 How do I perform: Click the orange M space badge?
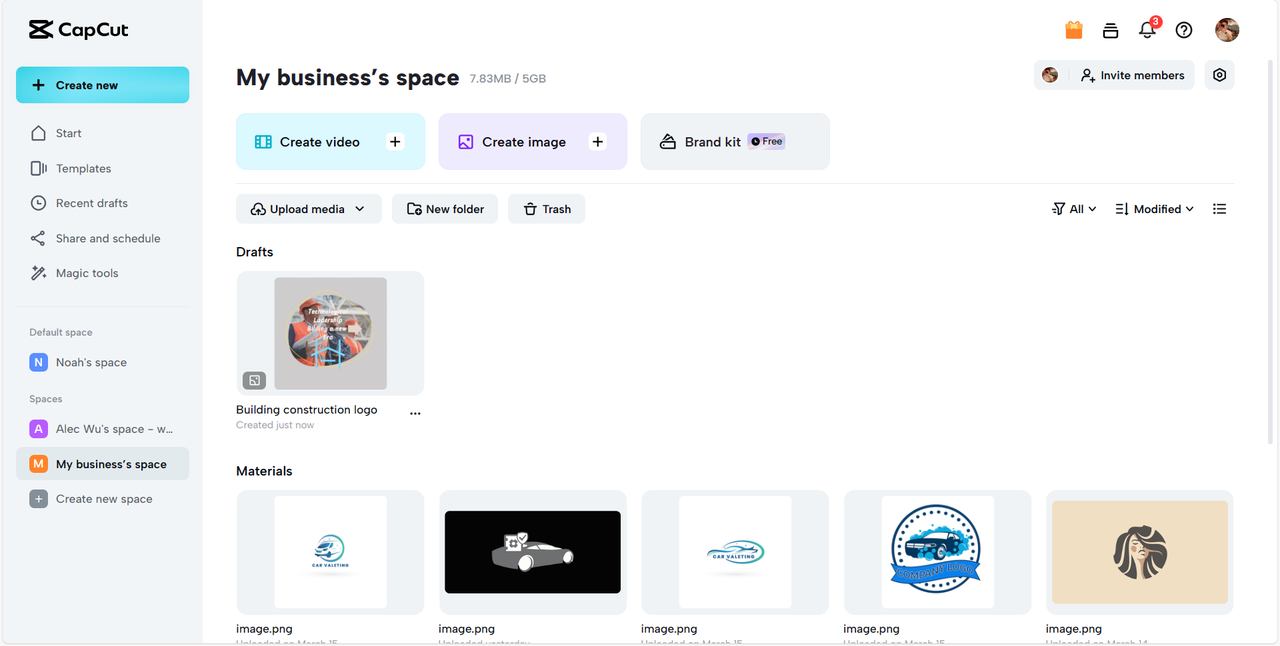[38, 464]
